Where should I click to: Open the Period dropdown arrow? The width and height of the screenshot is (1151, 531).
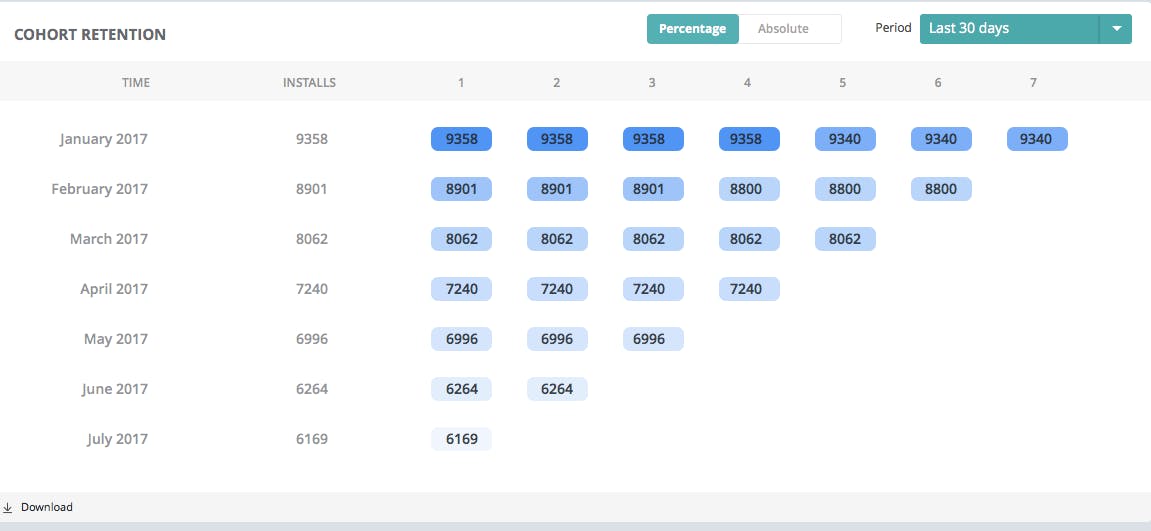(x=1115, y=29)
